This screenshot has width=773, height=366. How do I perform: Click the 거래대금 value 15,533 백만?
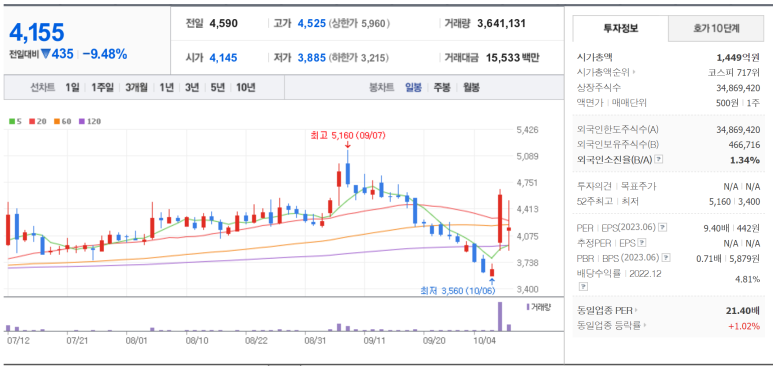[x=512, y=58]
